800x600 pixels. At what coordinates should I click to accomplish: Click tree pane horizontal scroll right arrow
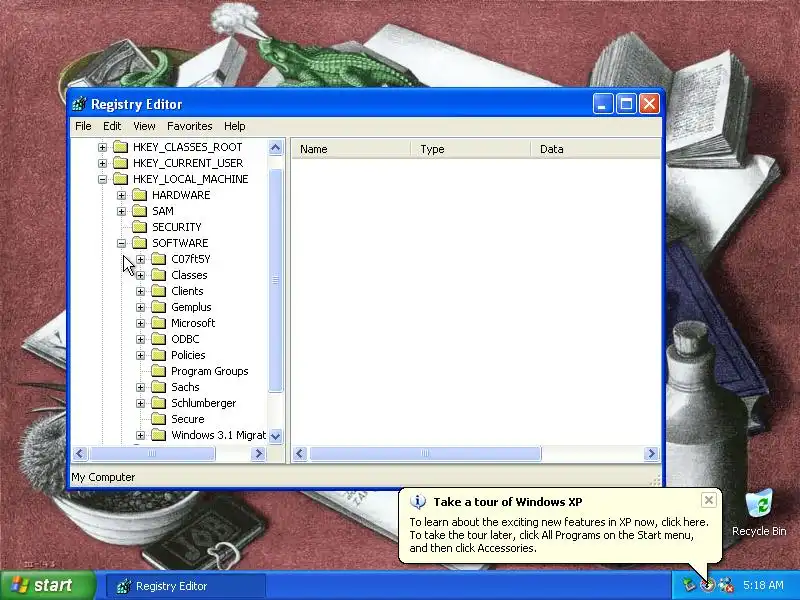tap(259, 453)
